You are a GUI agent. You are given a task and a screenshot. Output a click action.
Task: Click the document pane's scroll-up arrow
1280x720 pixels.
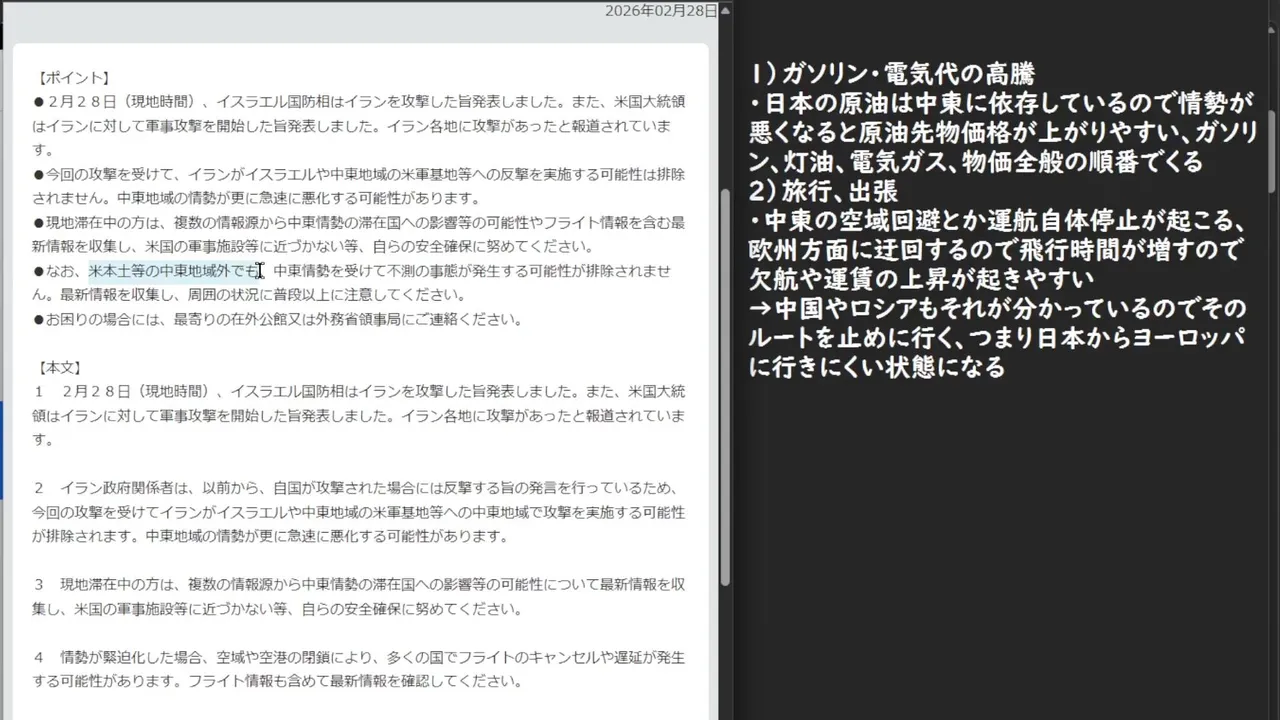coord(725,10)
